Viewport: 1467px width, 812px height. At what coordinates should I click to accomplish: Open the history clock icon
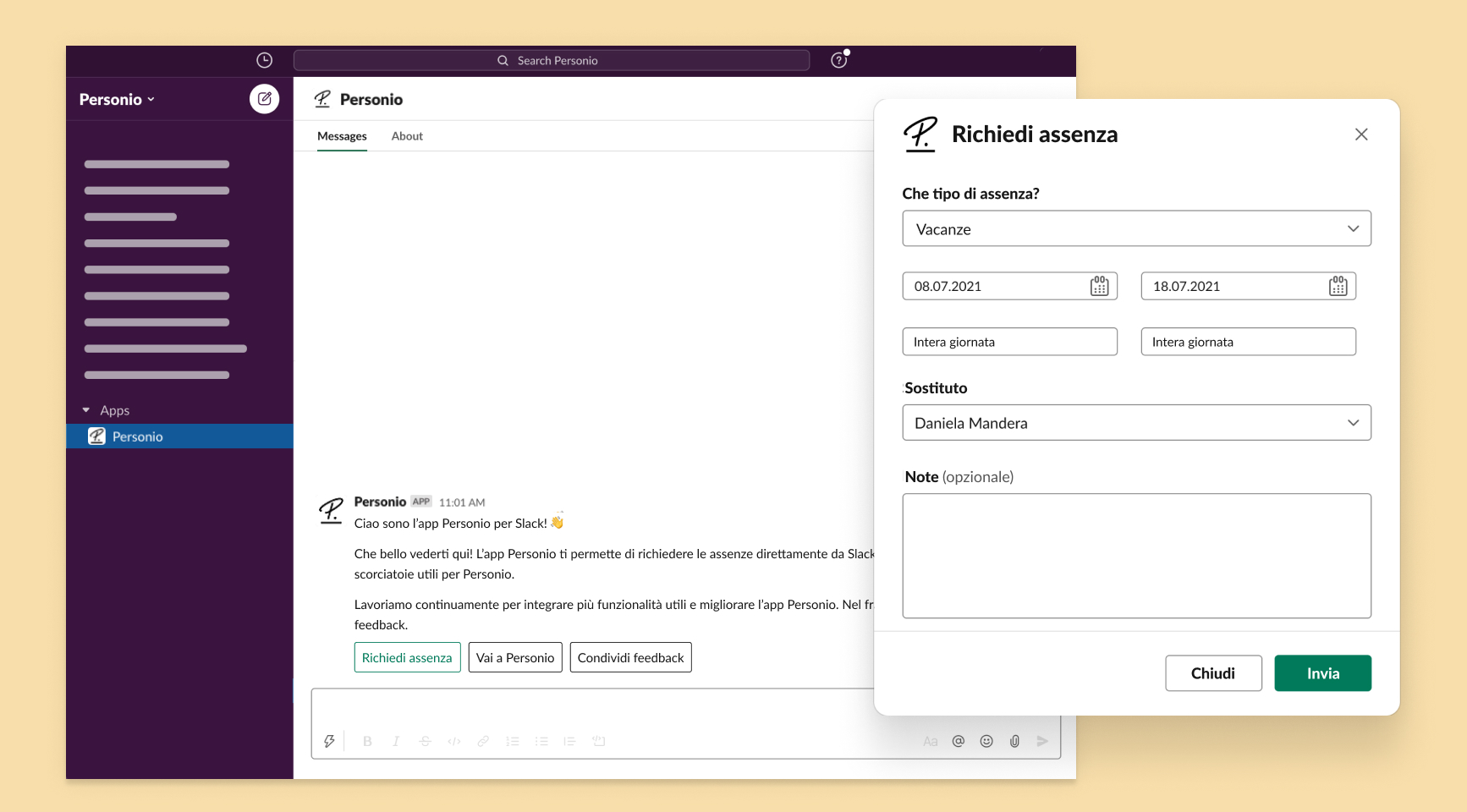264,60
